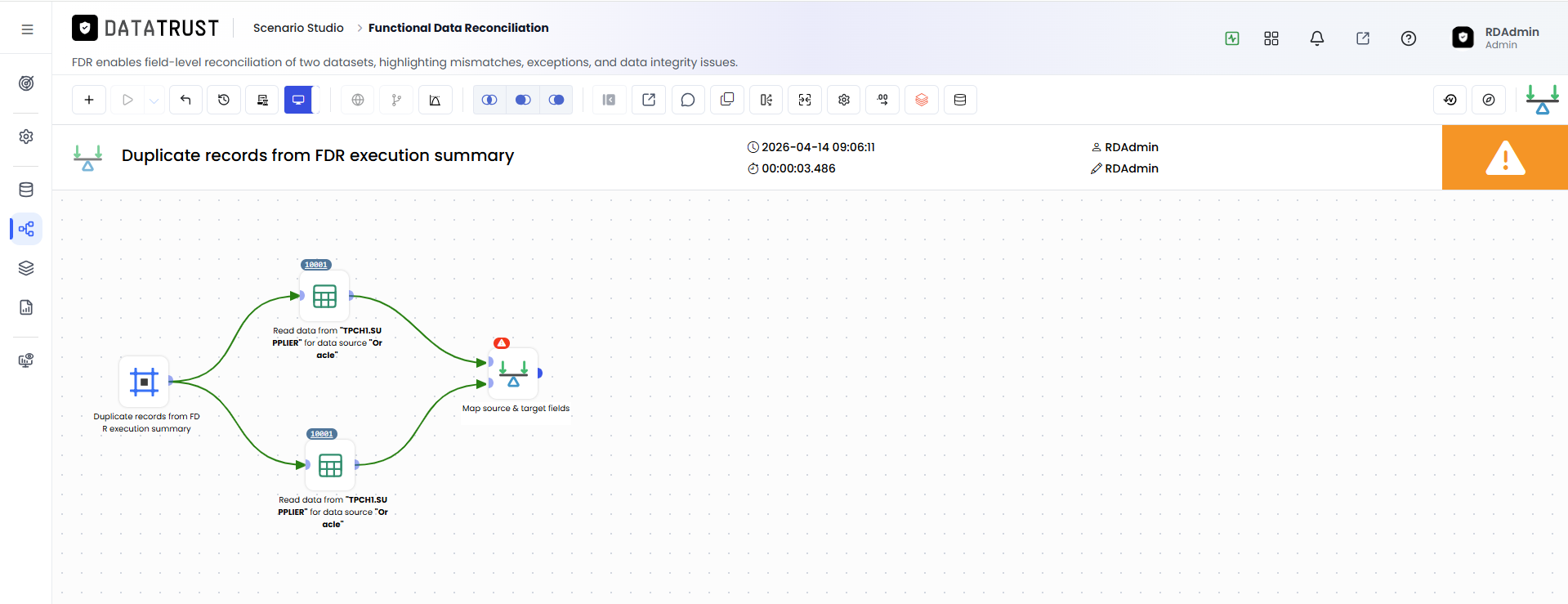Toggle the middle overlap-circles mode button
1568x604 pixels.
523,100
